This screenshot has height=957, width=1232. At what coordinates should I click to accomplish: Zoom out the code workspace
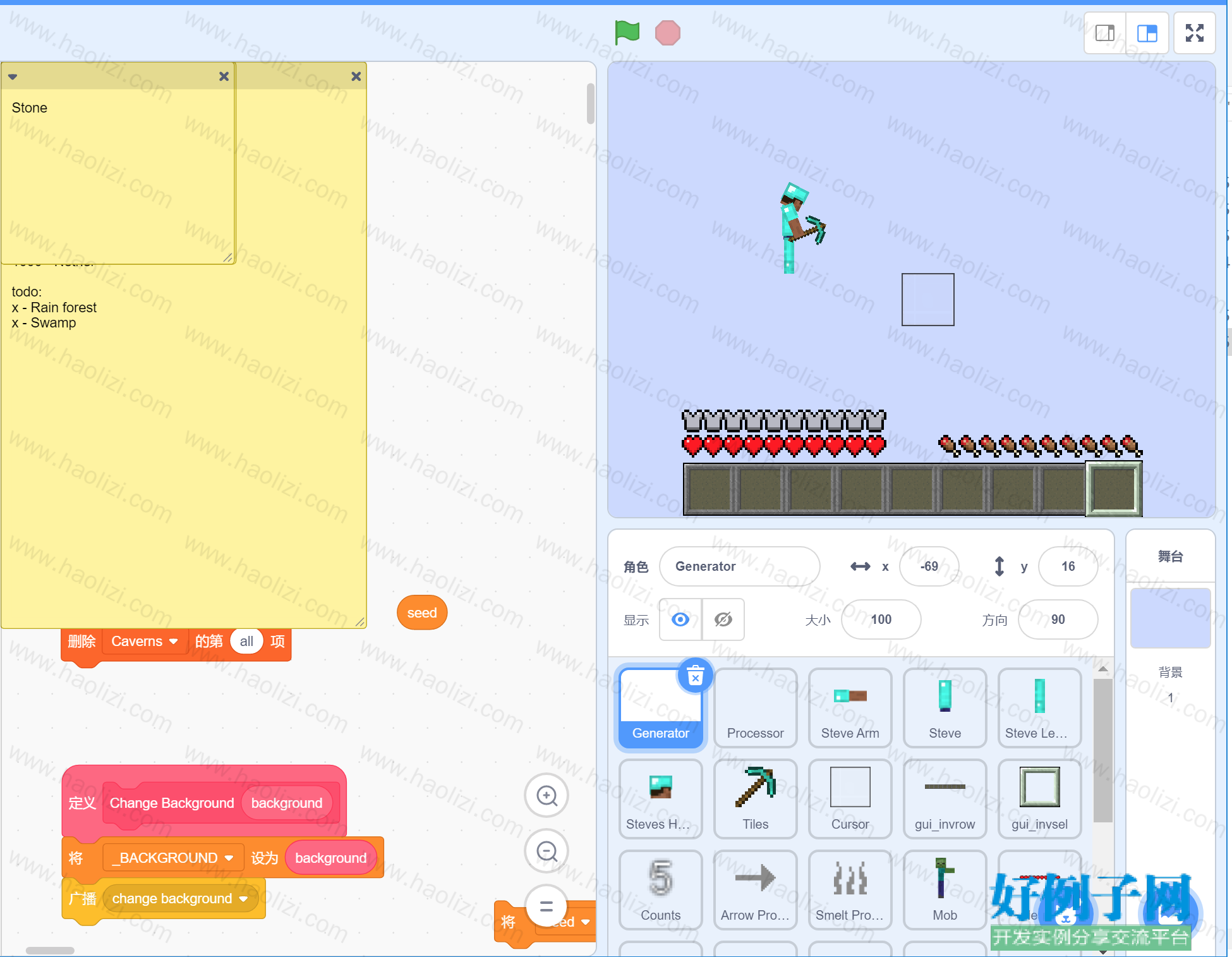tap(547, 851)
